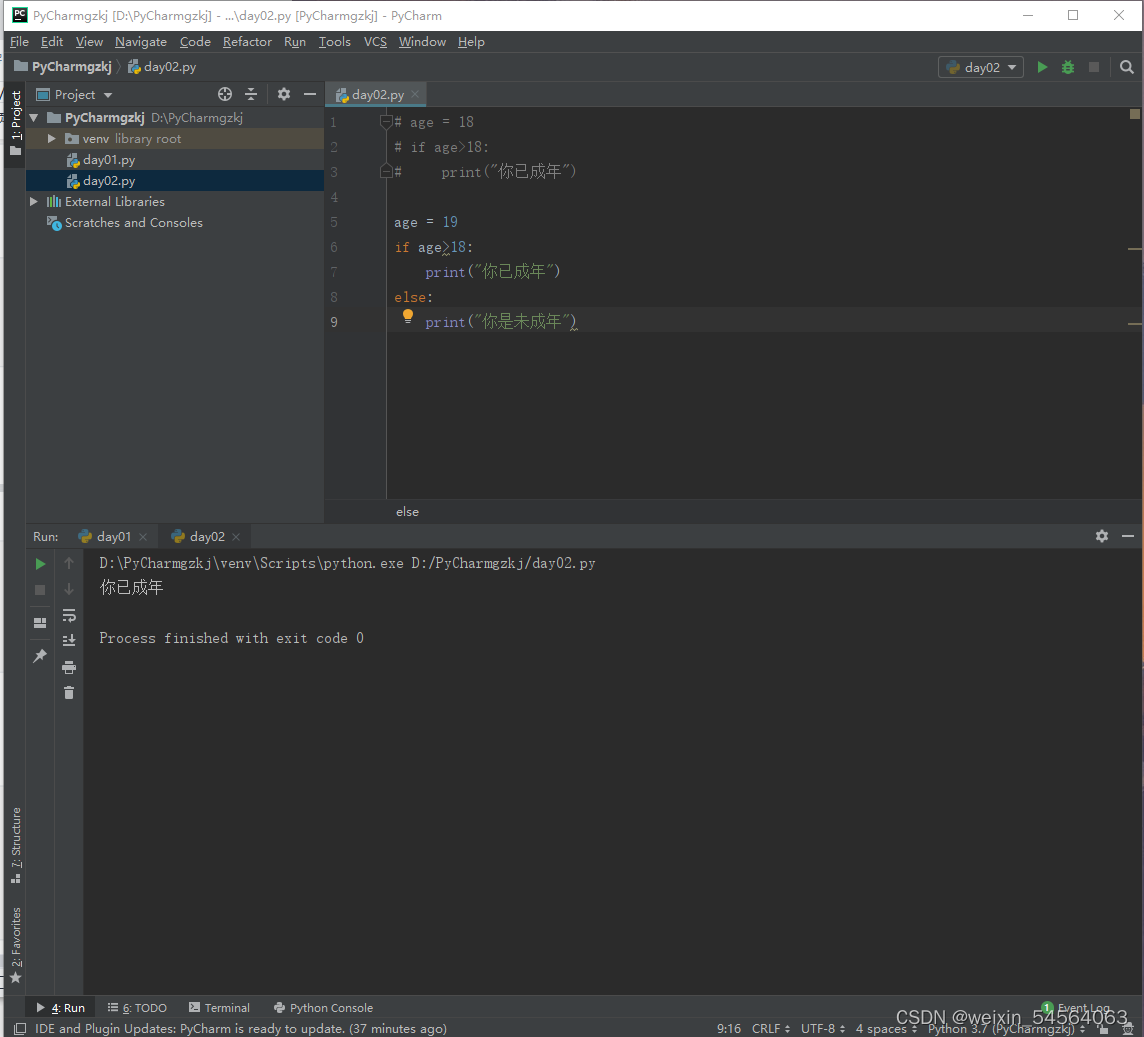Click the down-arrow icon in Run panel
Image resolution: width=1144 pixels, height=1037 pixels.
pos(69,589)
